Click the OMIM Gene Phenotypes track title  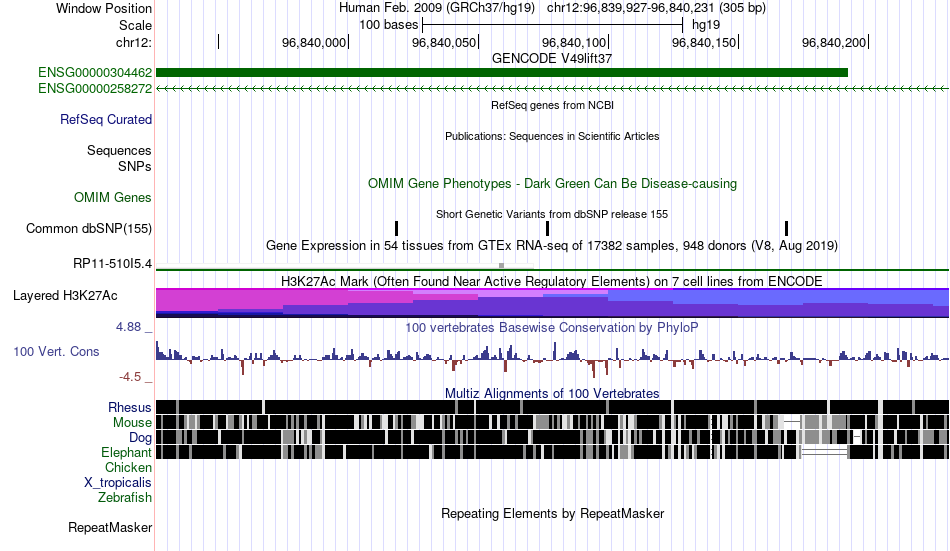coord(552,184)
